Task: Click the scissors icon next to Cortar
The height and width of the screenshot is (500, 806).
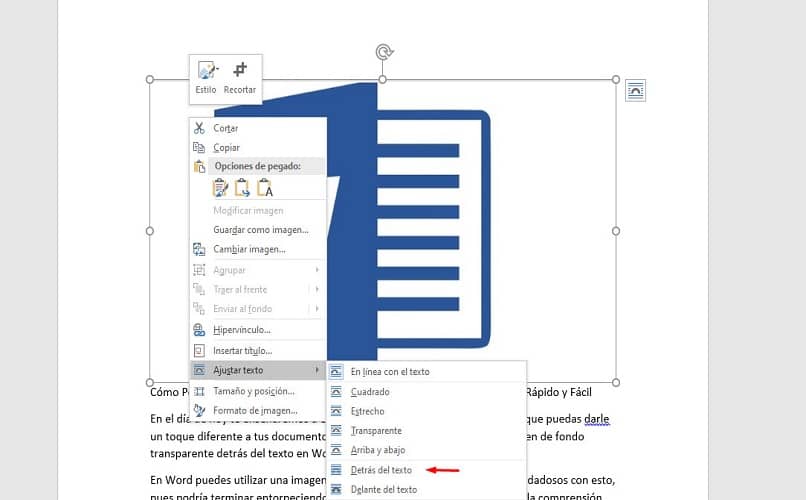Action: 199,128
